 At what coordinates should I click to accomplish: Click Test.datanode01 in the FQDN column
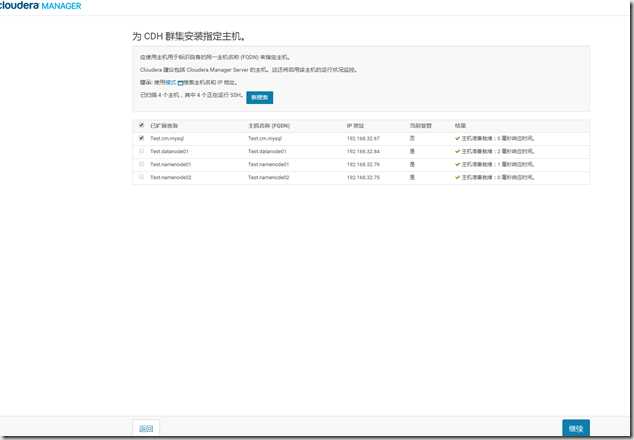tap(267, 151)
